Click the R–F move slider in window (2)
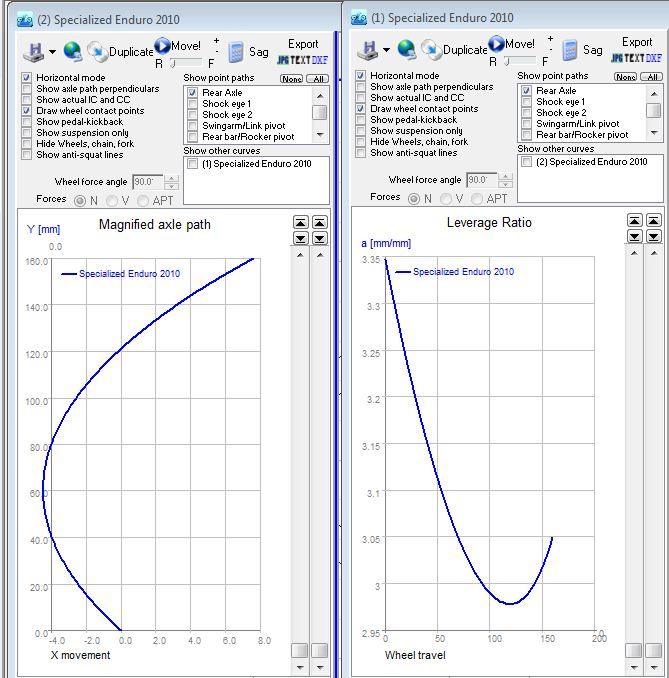The width and height of the screenshot is (669, 678). [186, 64]
